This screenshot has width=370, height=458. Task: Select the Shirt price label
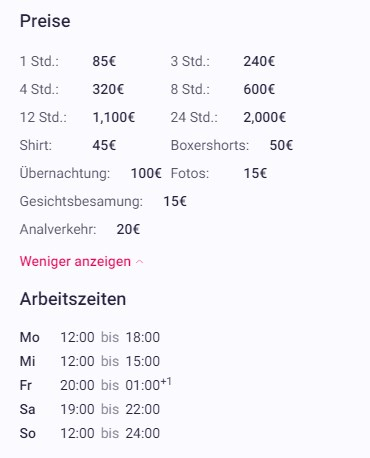(x=36, y=145)
